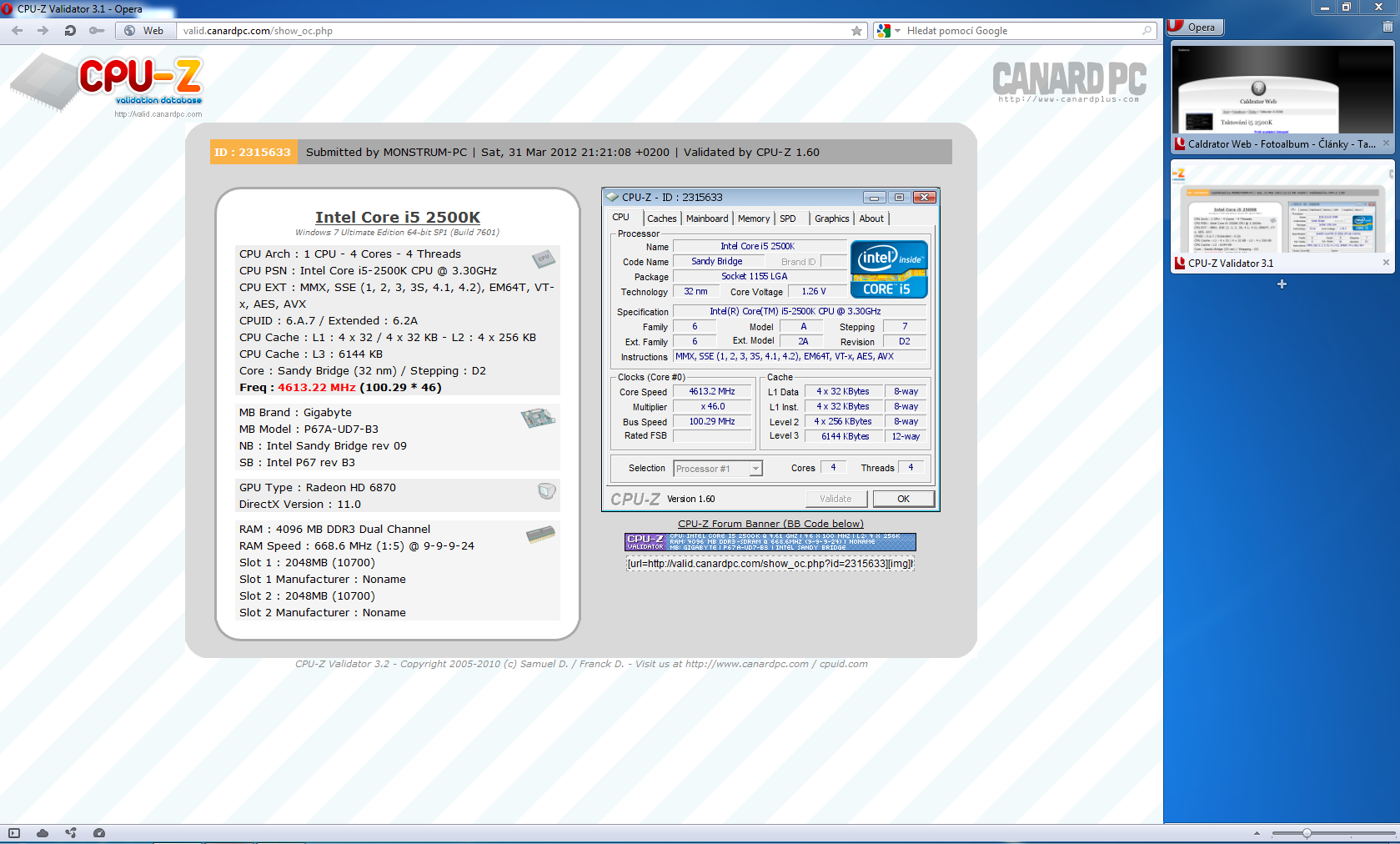The width and height of the screenshot is (1400, 844).
Task: Open the Processor #1 selection dropdown
Action: click(x=717, y=469)
